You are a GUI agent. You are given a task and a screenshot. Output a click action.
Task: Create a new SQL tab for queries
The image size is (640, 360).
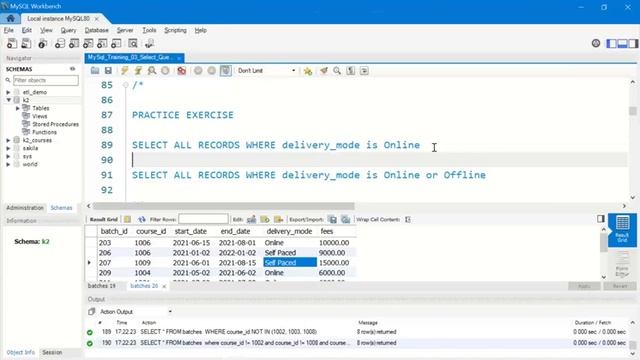[12, 43]
